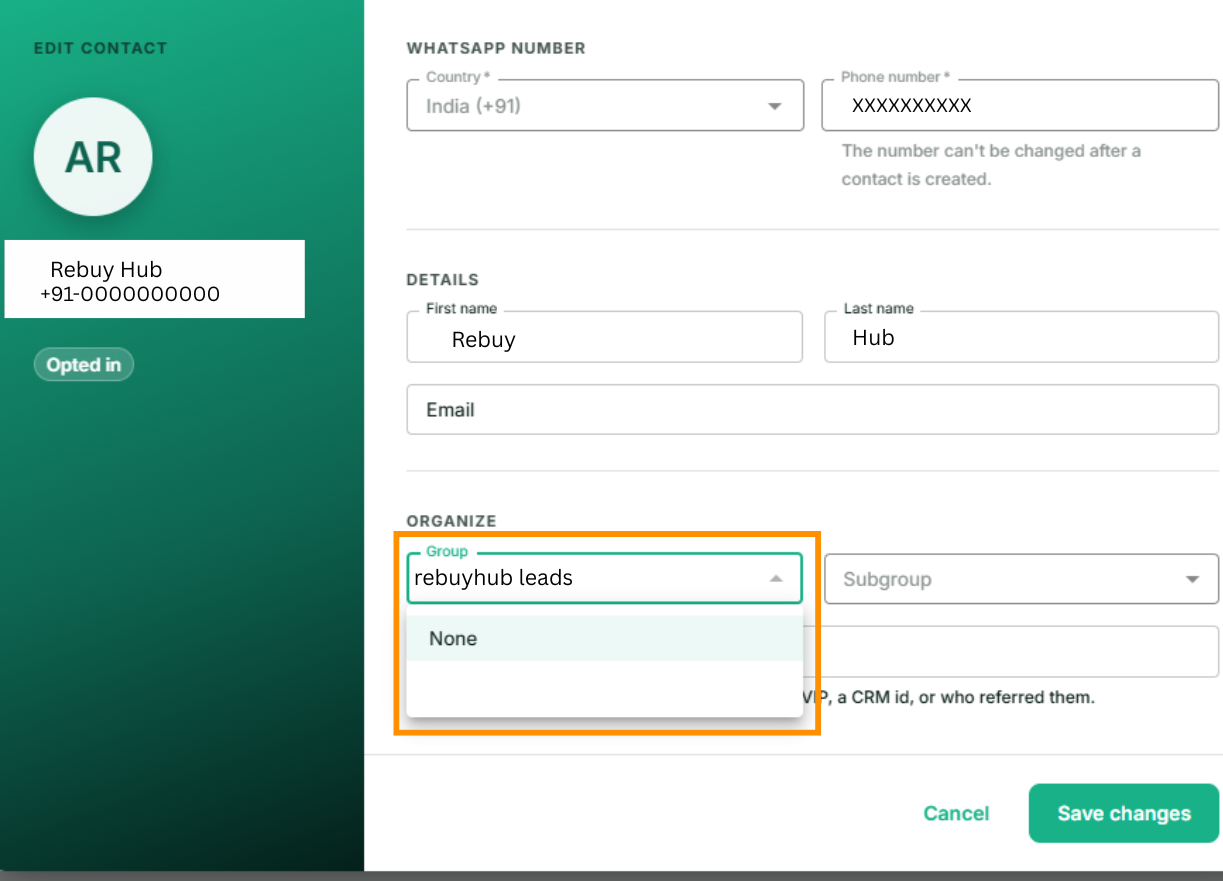
Task: Click the EDIT CONTACT heading
Action: [100, 48]
